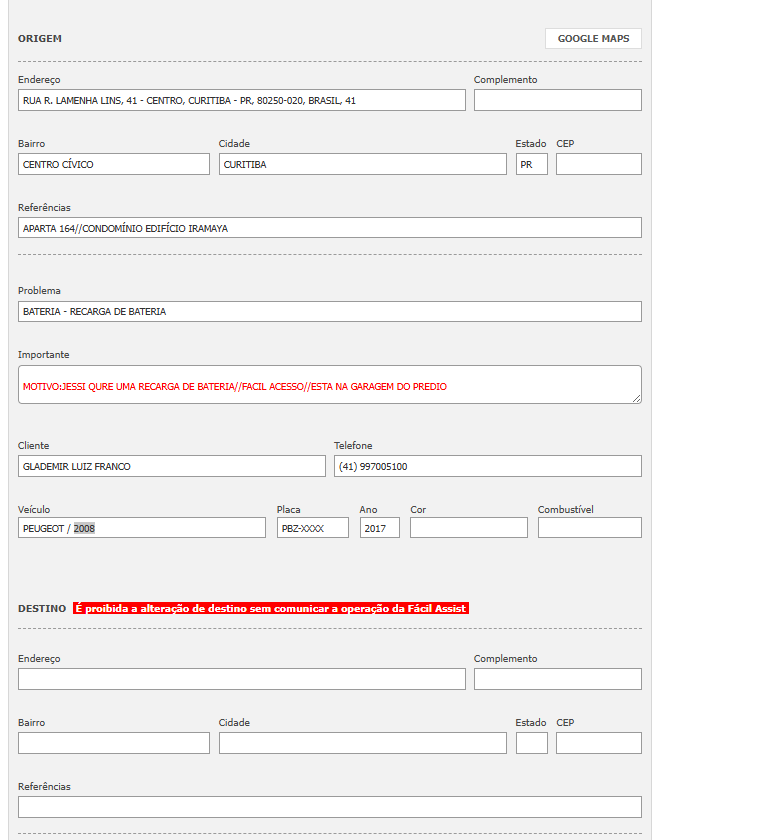Click the Importante label
759x840 pixels.
point(43,355)
